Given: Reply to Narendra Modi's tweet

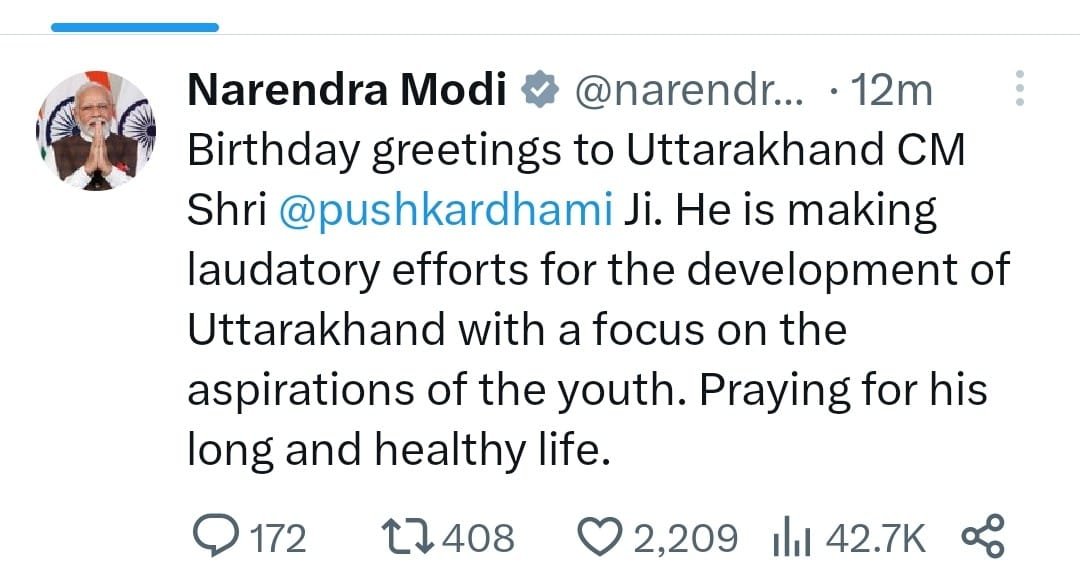Looking at the screenshot, I should (212, 538).
